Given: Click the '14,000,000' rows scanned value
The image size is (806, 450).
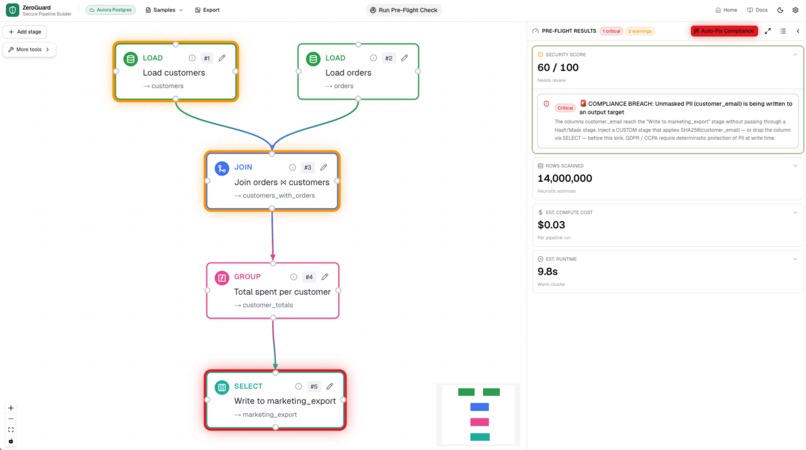Looking at the screenshot, I should click(x=564, y=178).
